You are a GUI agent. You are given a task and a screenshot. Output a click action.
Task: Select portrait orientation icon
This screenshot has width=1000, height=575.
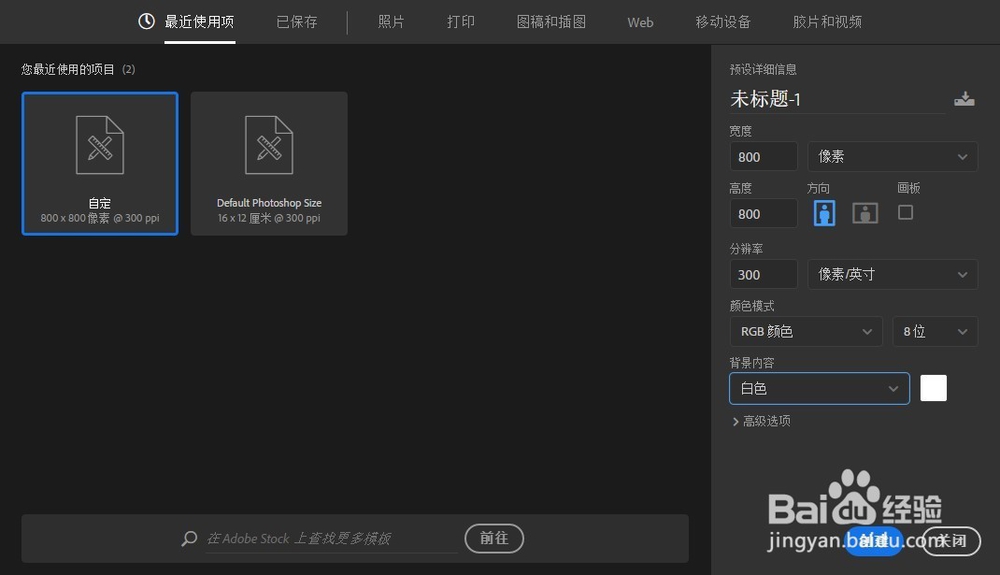[824, 213]
